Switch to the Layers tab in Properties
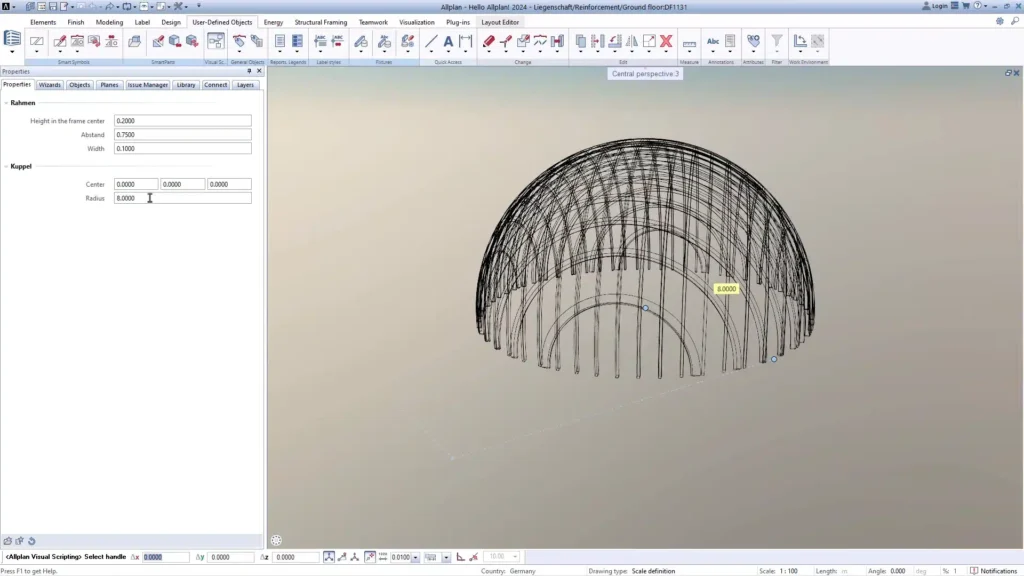This screenshot has width=1024, height=576. click(x=244, y=85)
